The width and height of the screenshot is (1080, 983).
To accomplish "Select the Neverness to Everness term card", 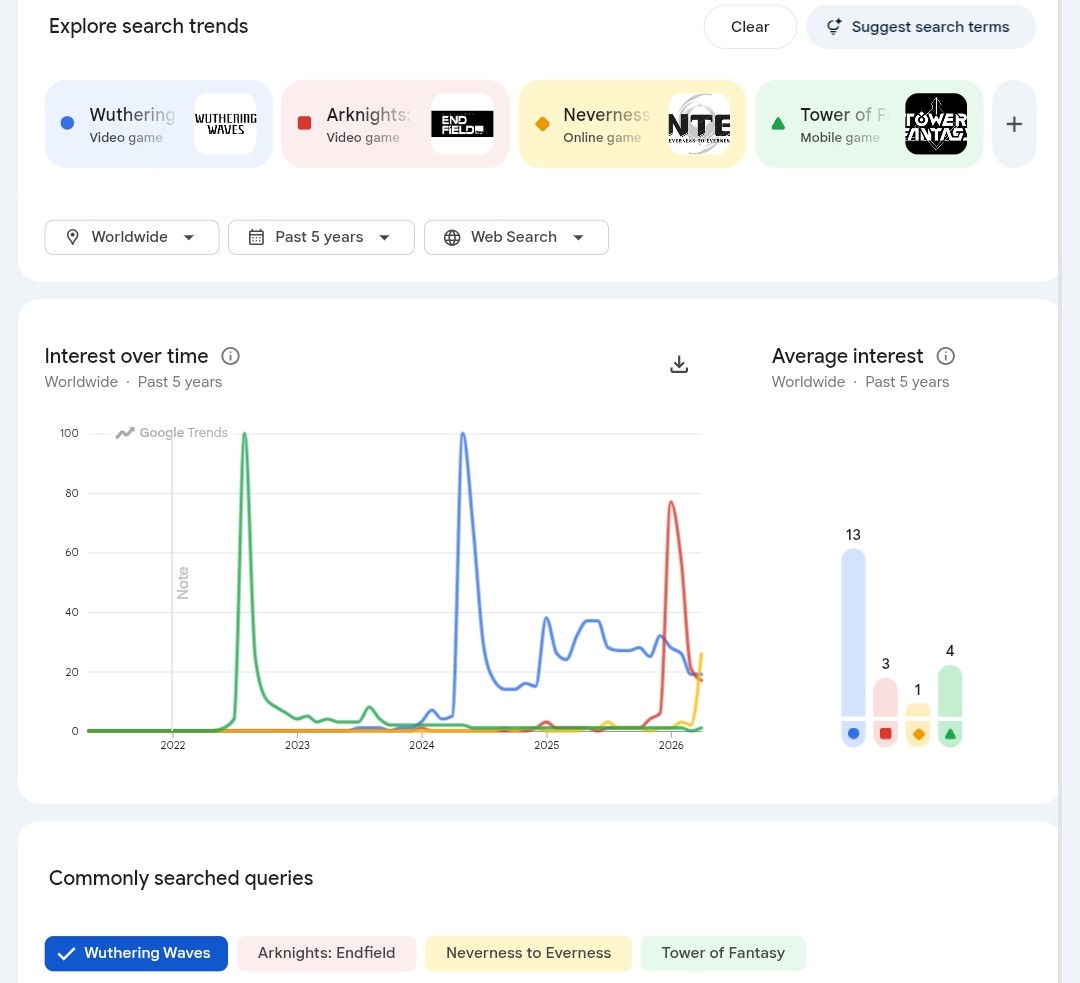I will click(x=632, y=124).
